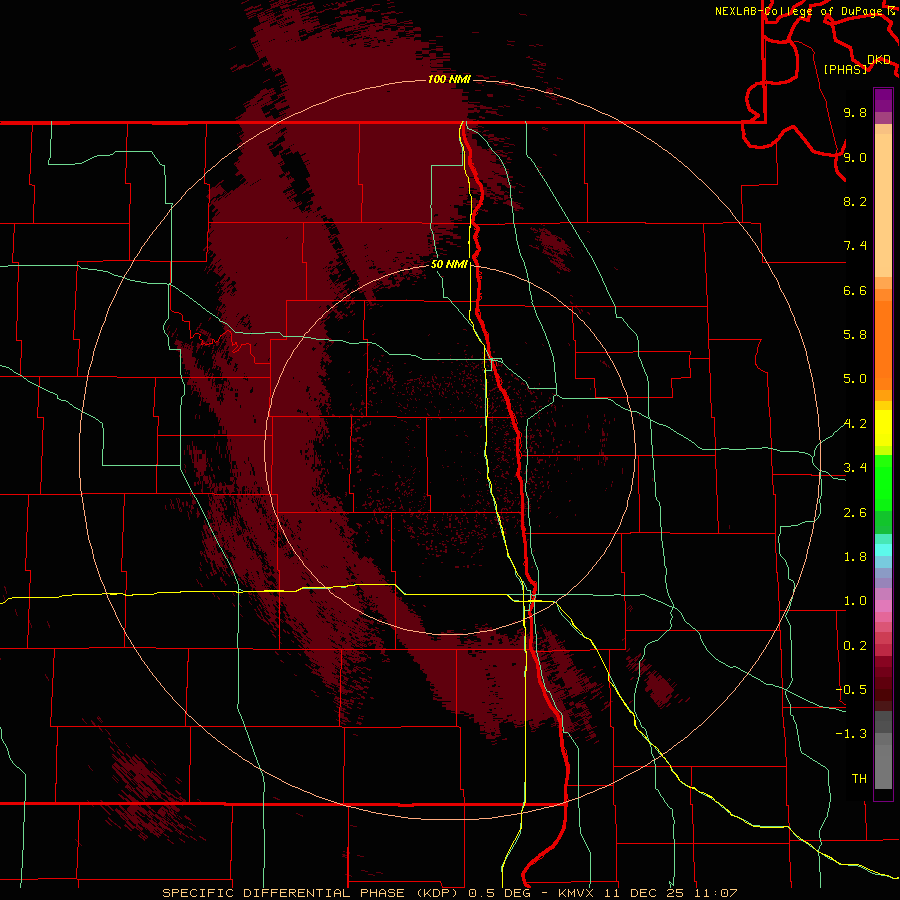Click the 0.5 DEG elevation text
This screenshot has height=900, width=900.
[x=499, y=893]
